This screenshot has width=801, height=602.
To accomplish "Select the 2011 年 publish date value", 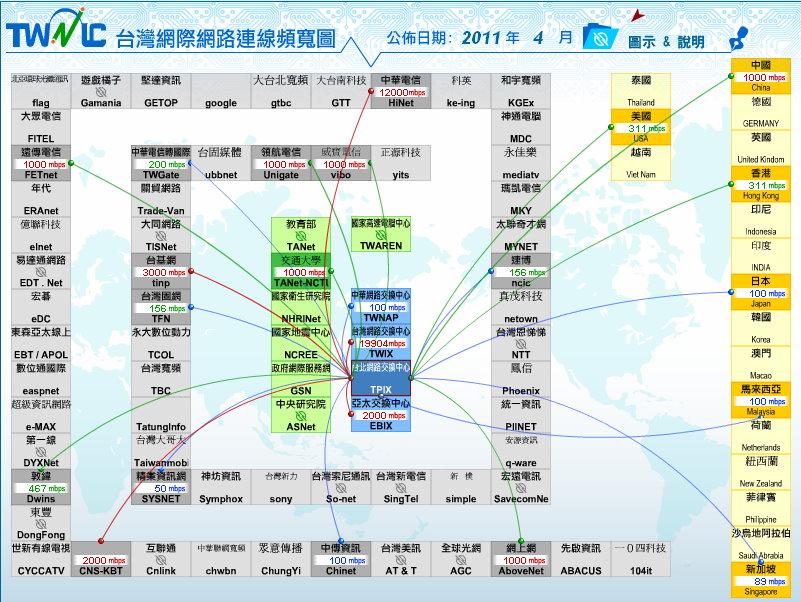I will (491, 38).
